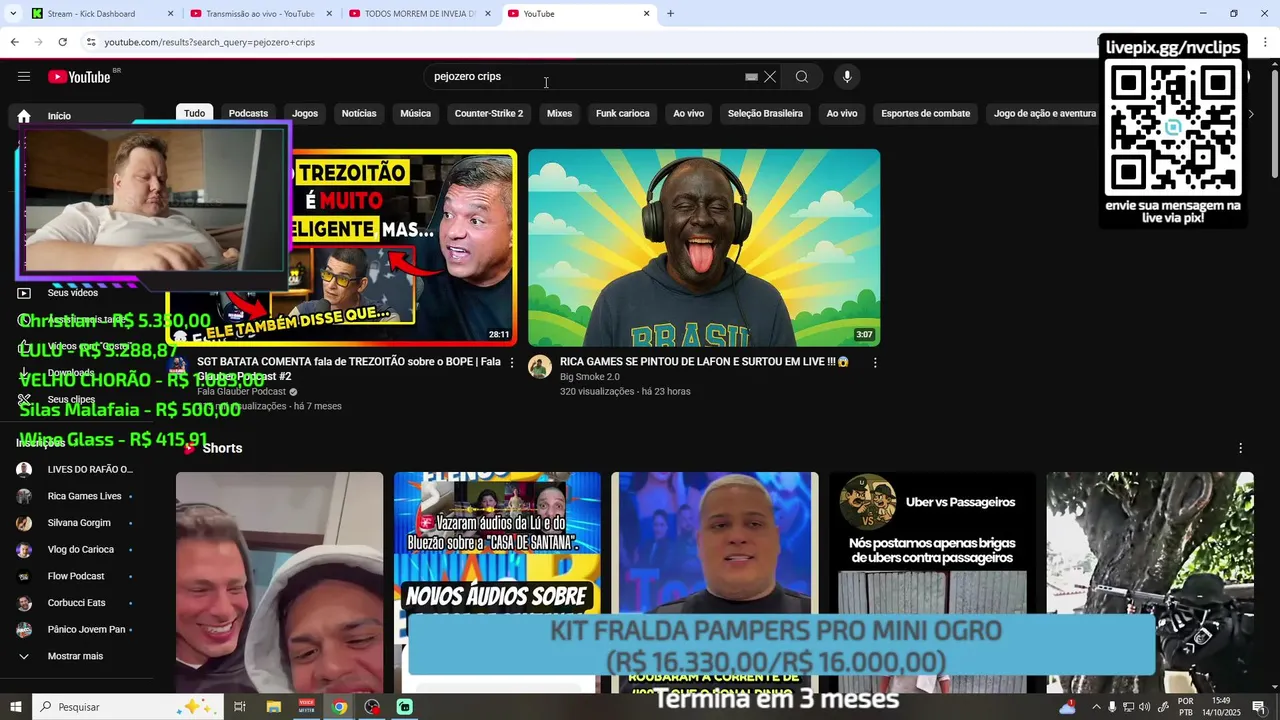This screenshot has width=1280, height=720.
Task: Reload the current page
Action: (62, 42)
